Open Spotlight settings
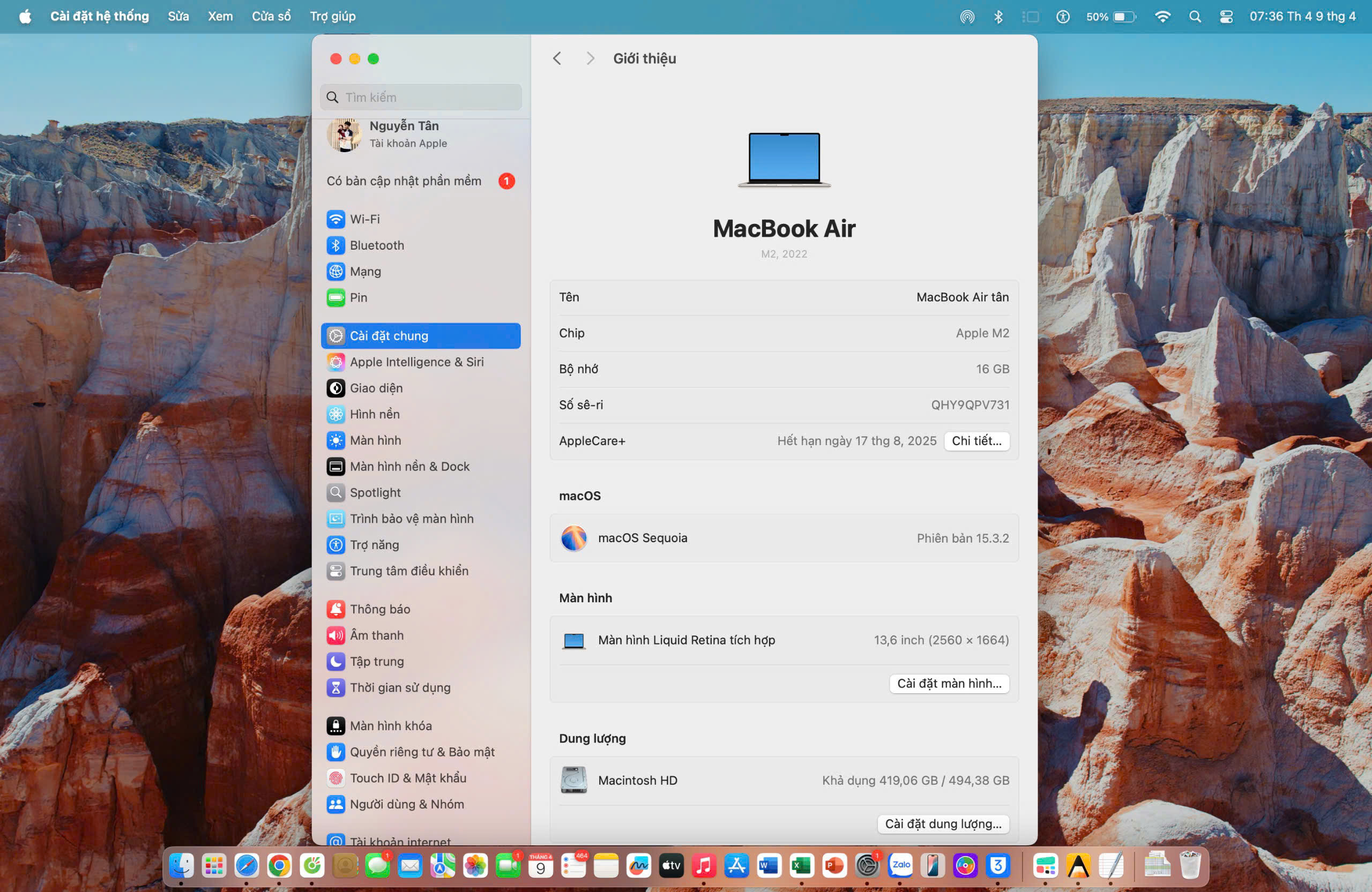The width and height of the screenshot is (1372, 892). 420,493
